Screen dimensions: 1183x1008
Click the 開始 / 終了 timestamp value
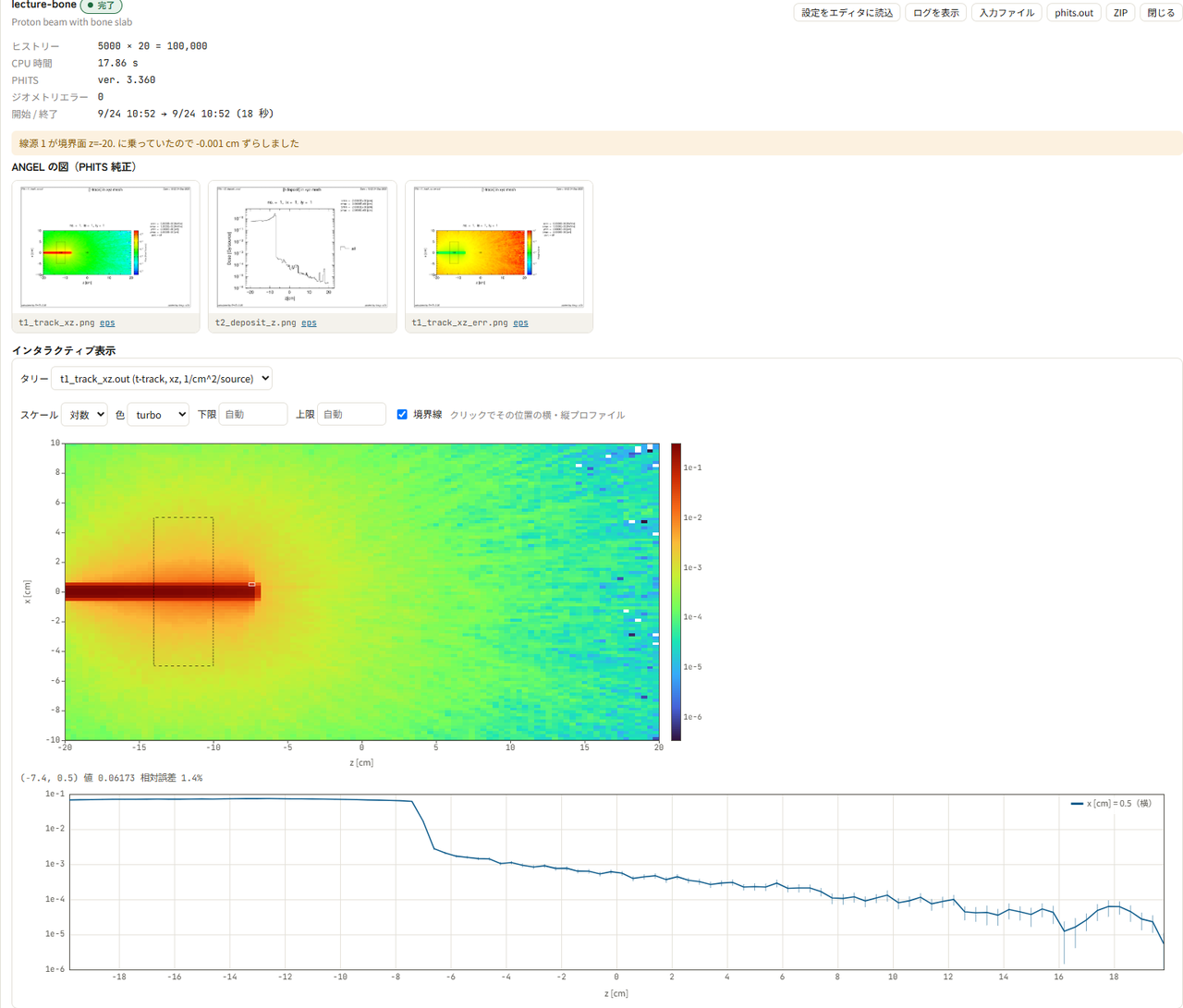pos(186,115)
